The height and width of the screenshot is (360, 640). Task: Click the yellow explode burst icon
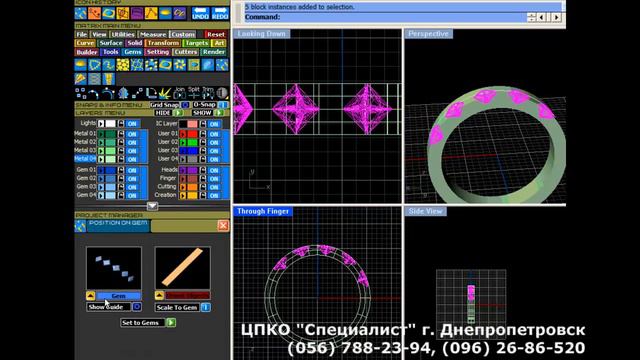(165, 93)
